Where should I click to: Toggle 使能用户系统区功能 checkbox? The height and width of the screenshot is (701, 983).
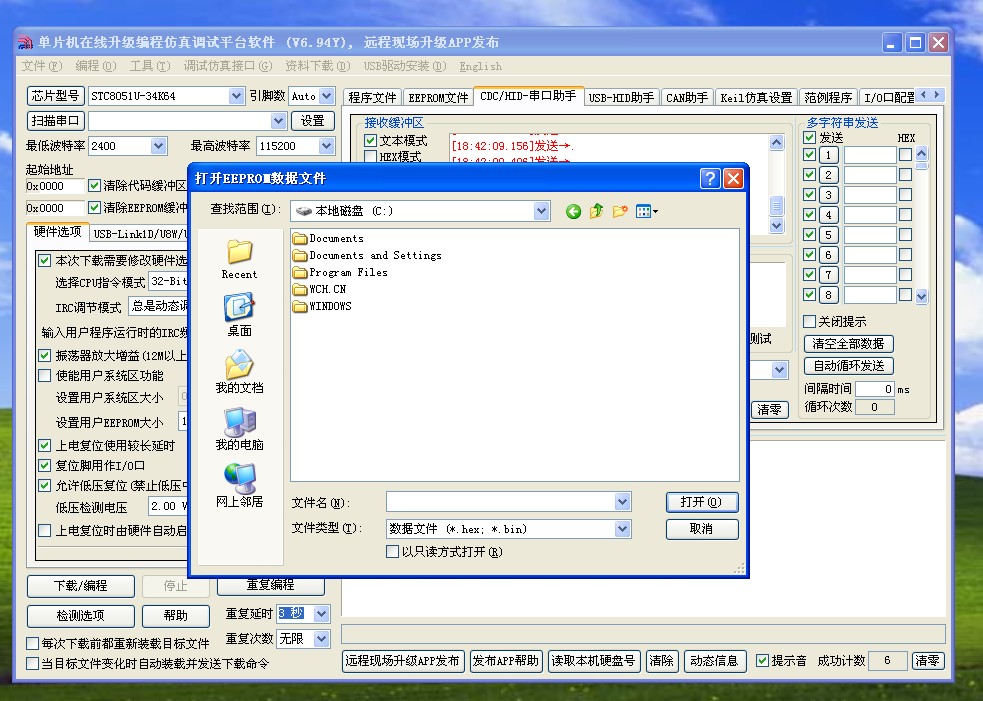45,376
